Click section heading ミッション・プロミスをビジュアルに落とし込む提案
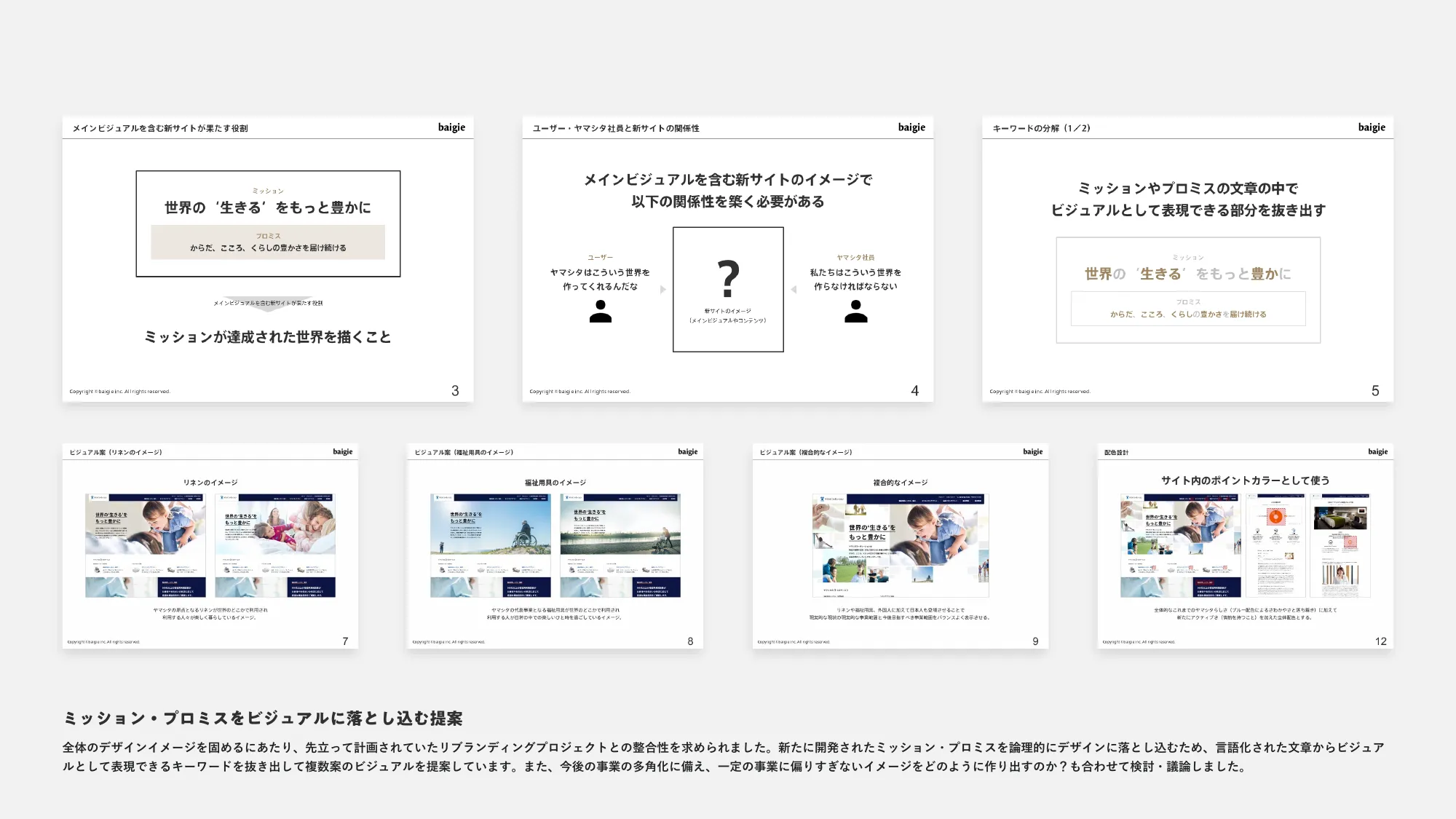The width and height of the screenshot is (1456, 819). tap(263, 719)
